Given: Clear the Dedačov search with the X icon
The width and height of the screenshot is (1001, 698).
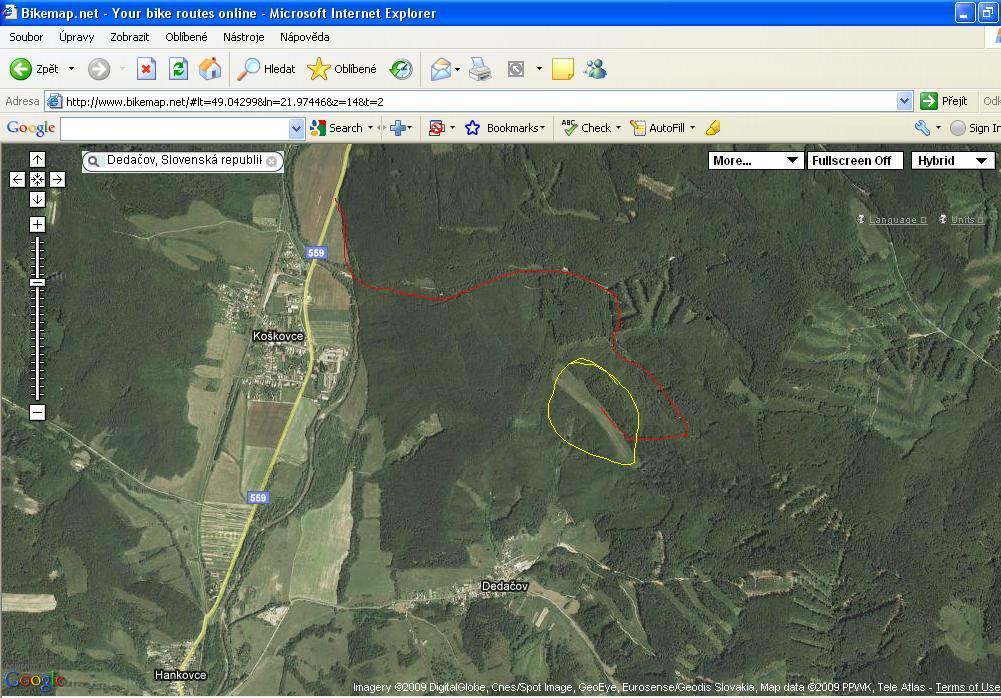Looking at the screenshot, I should pyautogui.click(x=271, y=161).
